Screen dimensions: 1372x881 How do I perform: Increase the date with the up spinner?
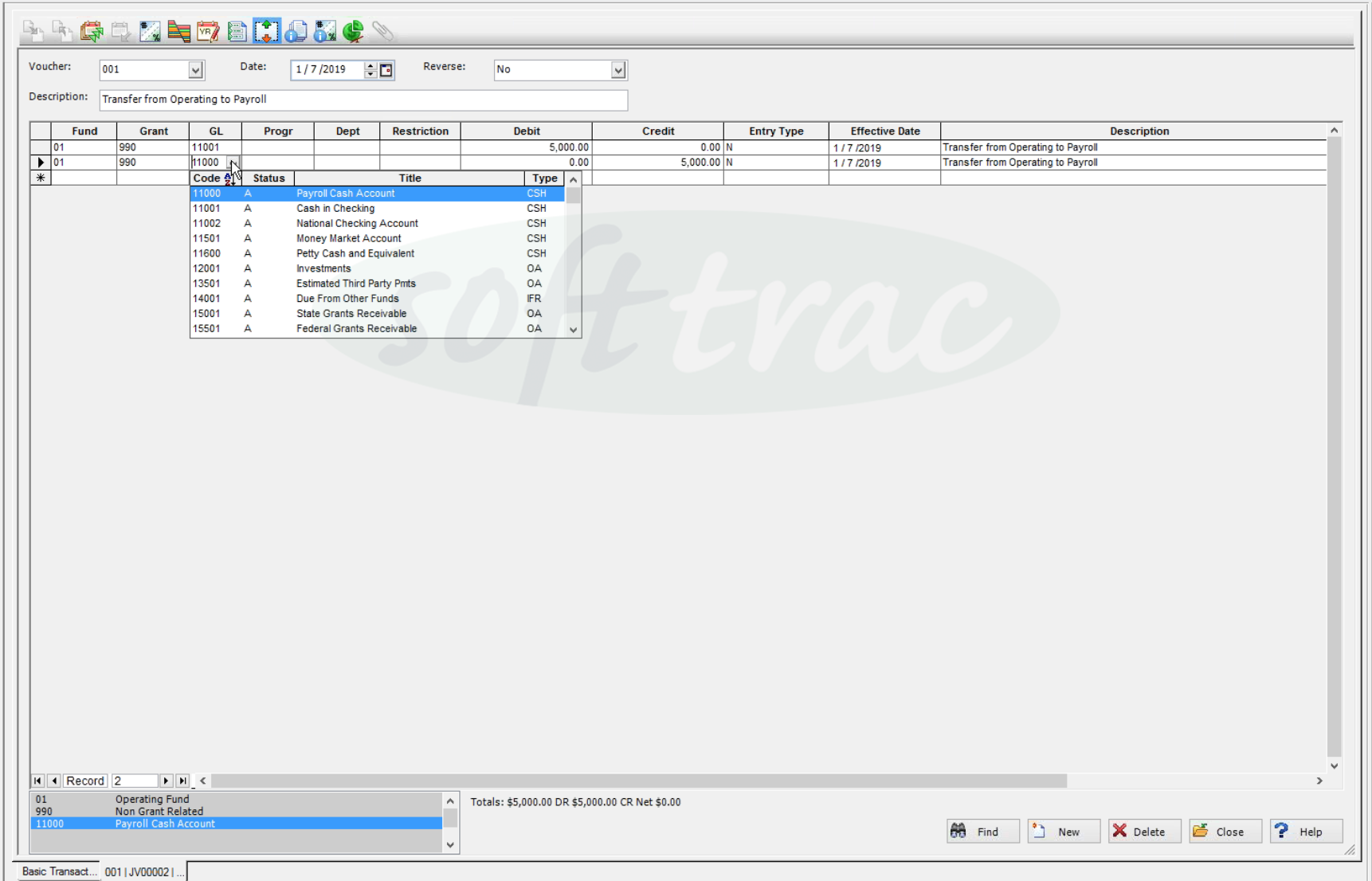click(x=370, y=66)
